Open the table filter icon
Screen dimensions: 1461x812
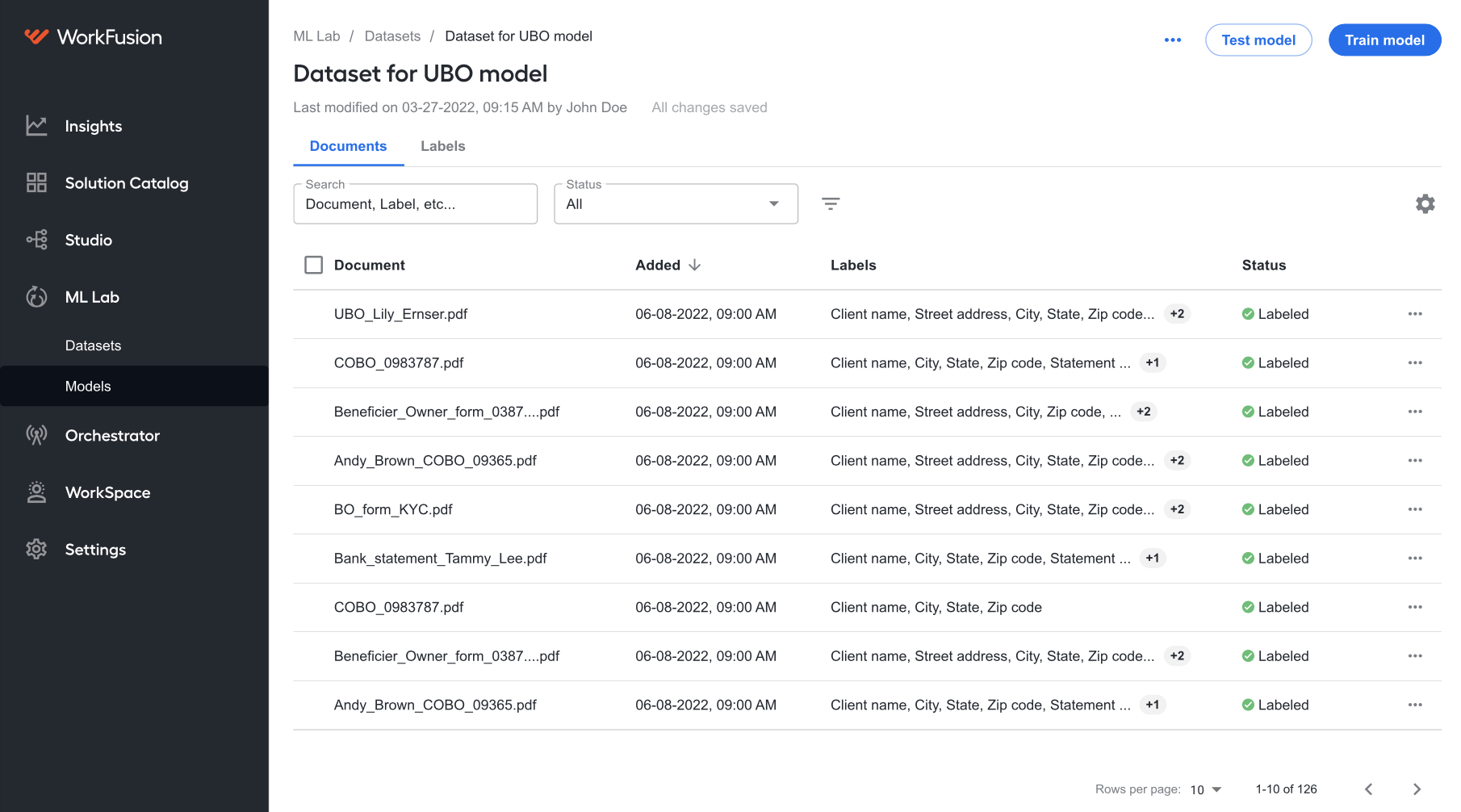[831, 203]
